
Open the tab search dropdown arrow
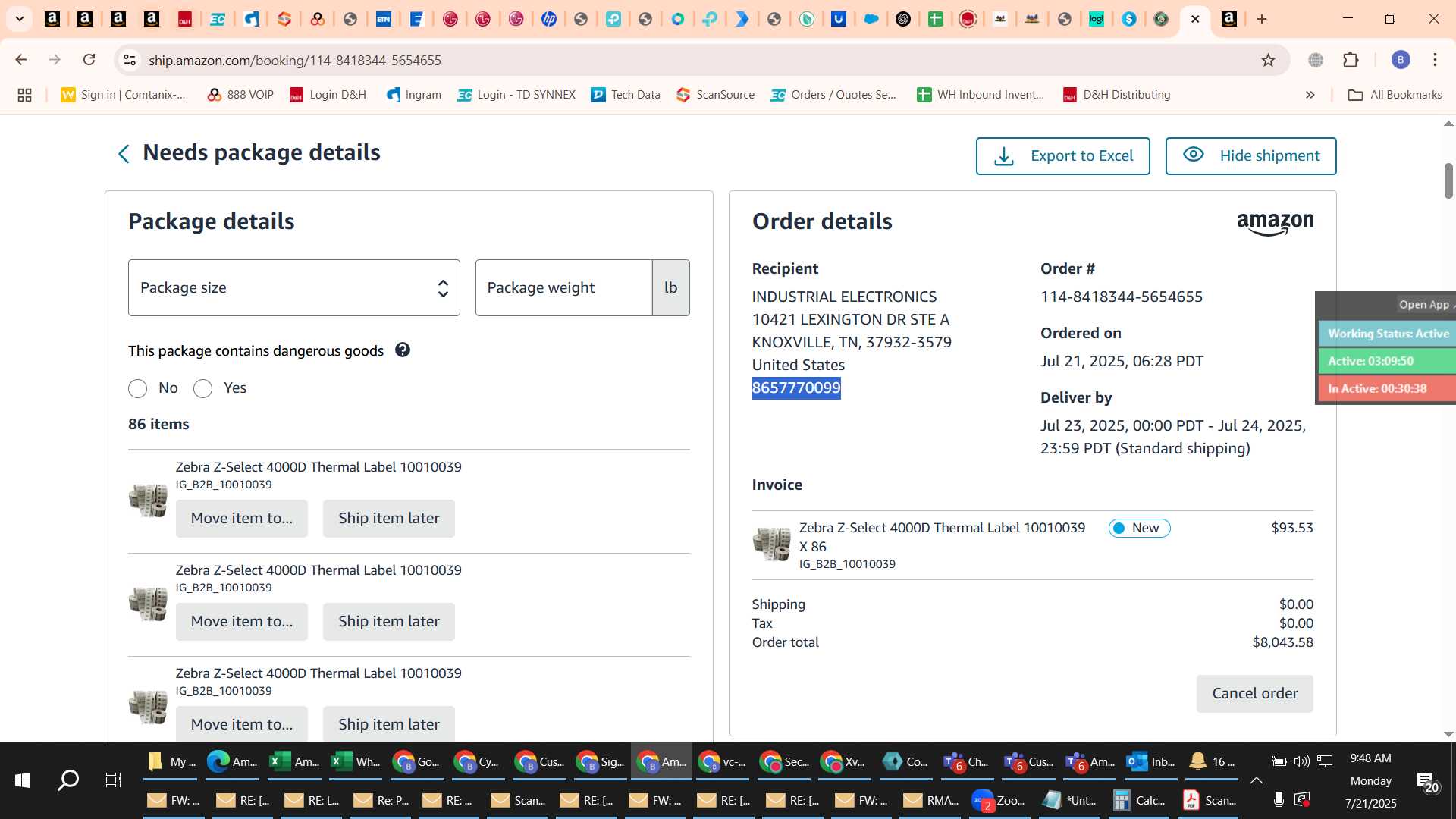point(20,19)
